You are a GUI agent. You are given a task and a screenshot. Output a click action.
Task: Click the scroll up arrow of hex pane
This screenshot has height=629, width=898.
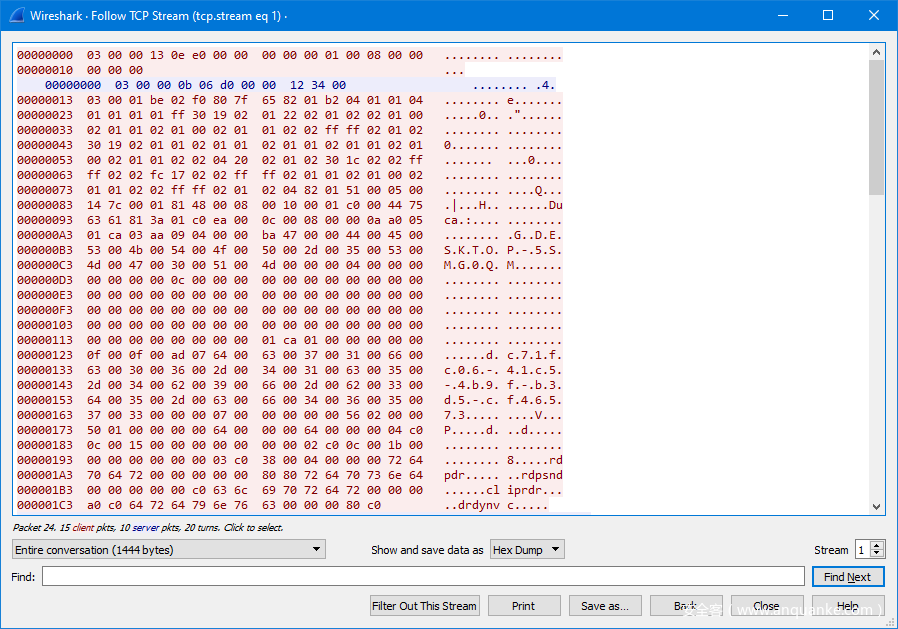[876, 52]
